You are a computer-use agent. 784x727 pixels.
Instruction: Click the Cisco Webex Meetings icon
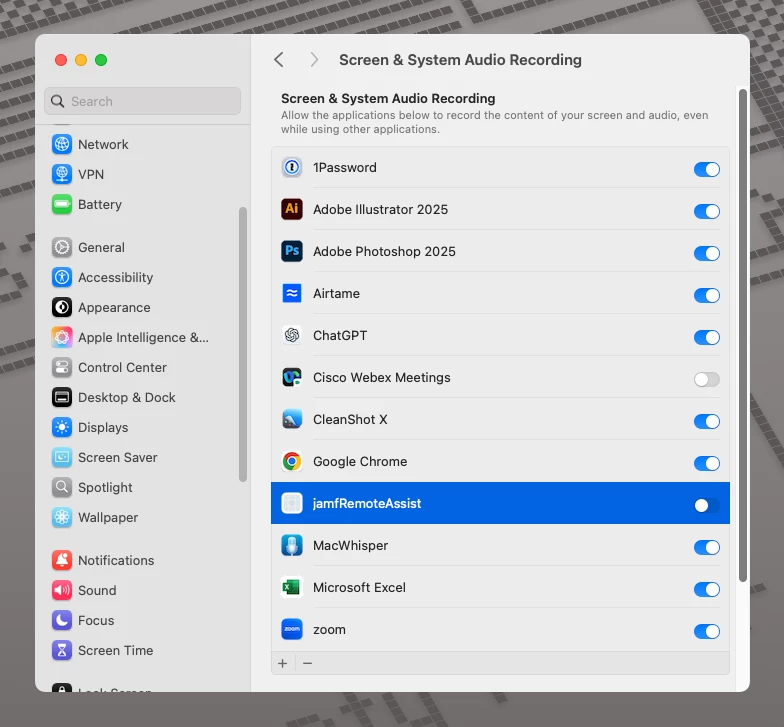[x=292, y=378]
